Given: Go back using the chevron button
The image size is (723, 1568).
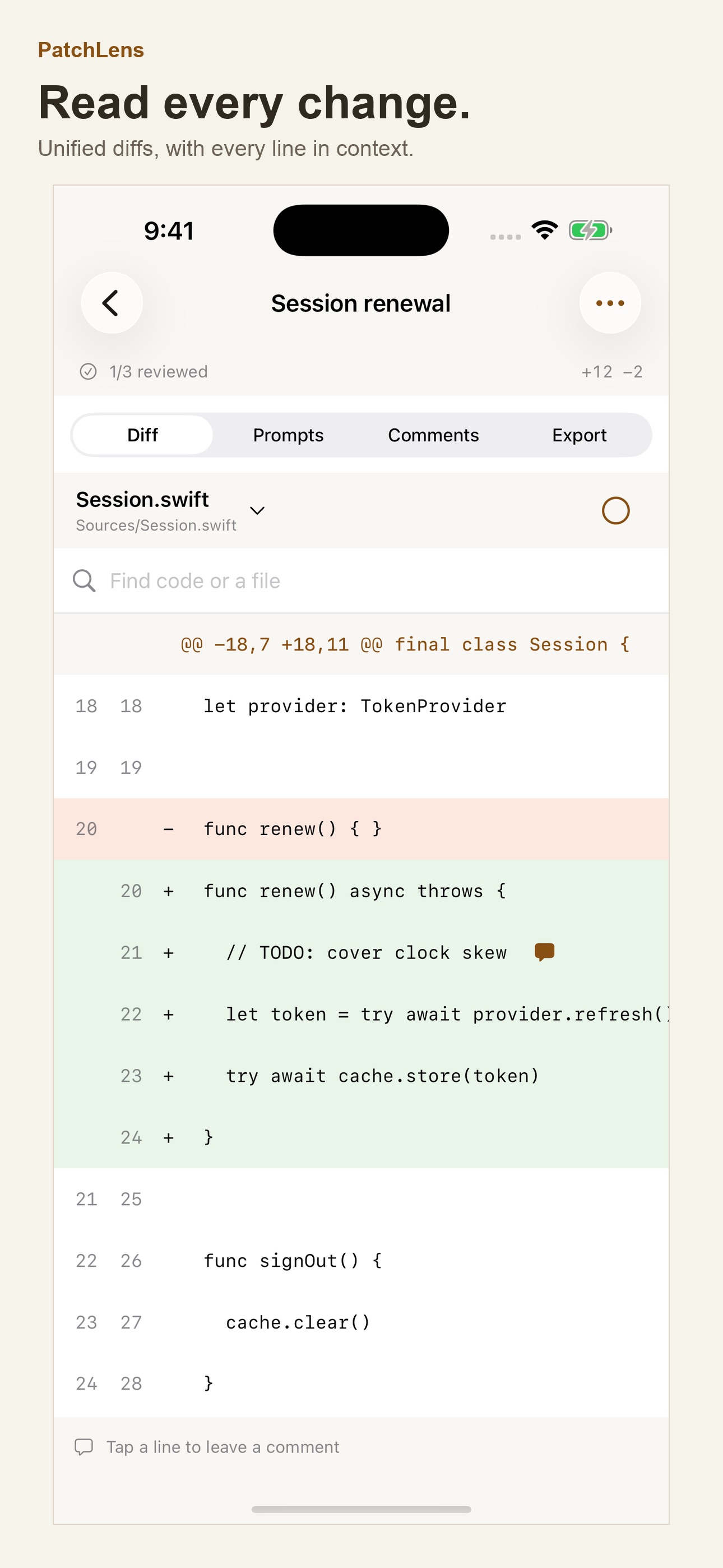Looking at the screenshot, I should [x=112, y=302].
